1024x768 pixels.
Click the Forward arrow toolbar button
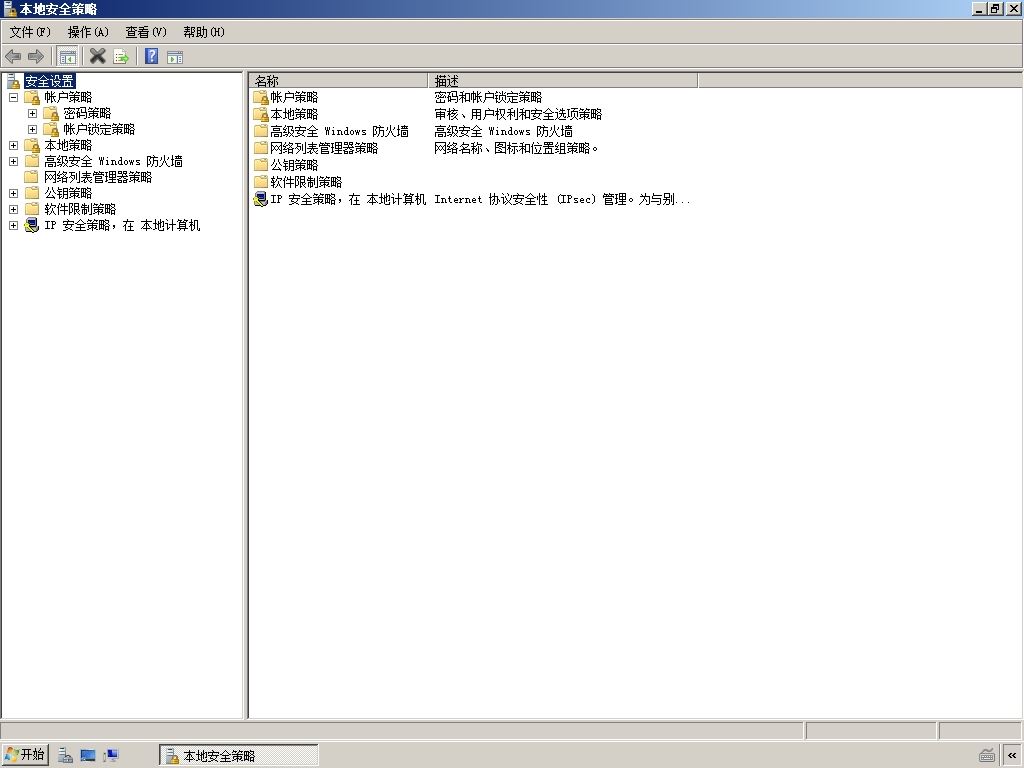click(36, 57)
